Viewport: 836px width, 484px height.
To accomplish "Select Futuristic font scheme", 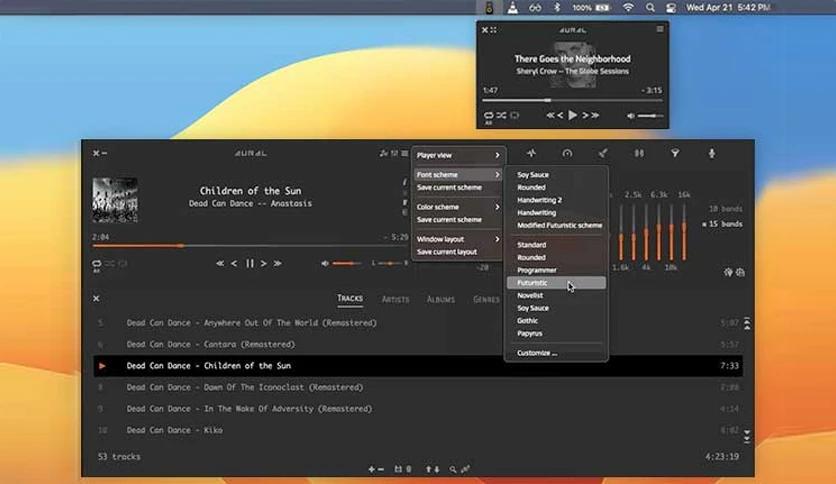I will [x=556, y=283].
